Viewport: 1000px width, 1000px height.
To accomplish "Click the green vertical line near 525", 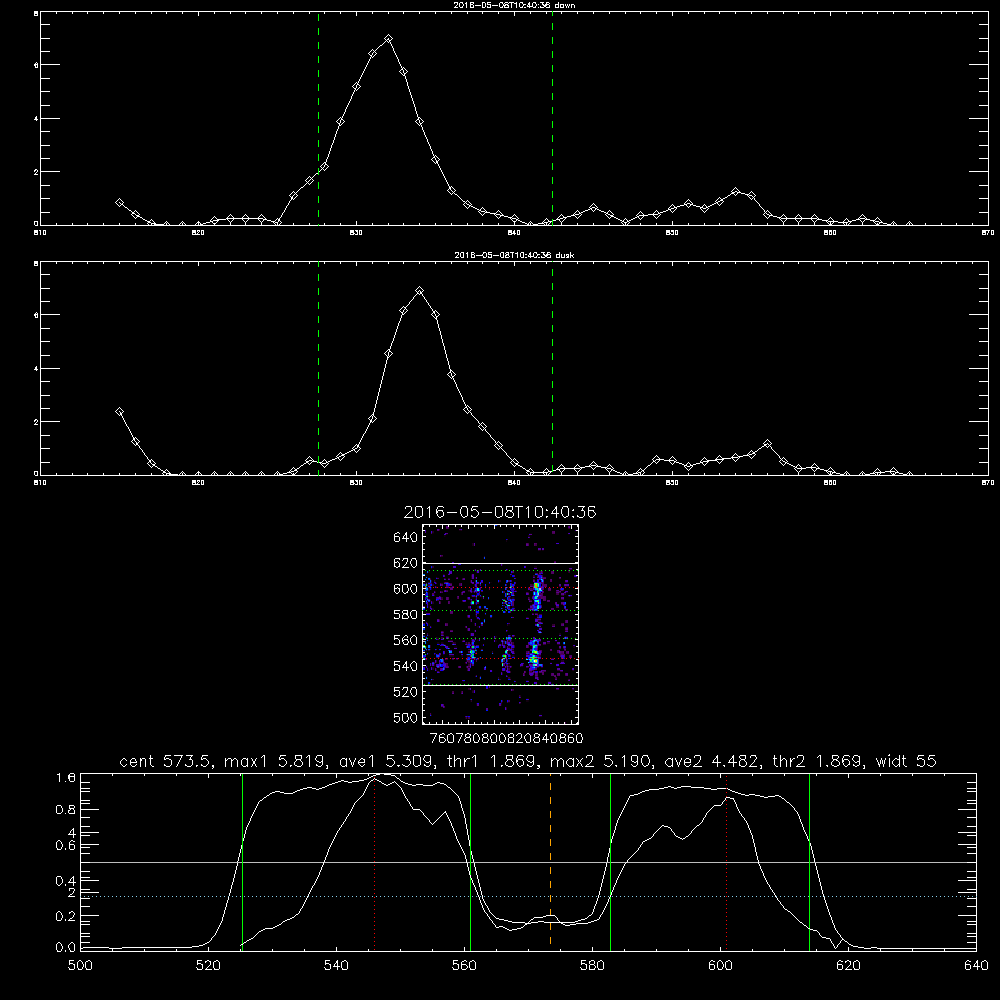I will tap(242, 861).
